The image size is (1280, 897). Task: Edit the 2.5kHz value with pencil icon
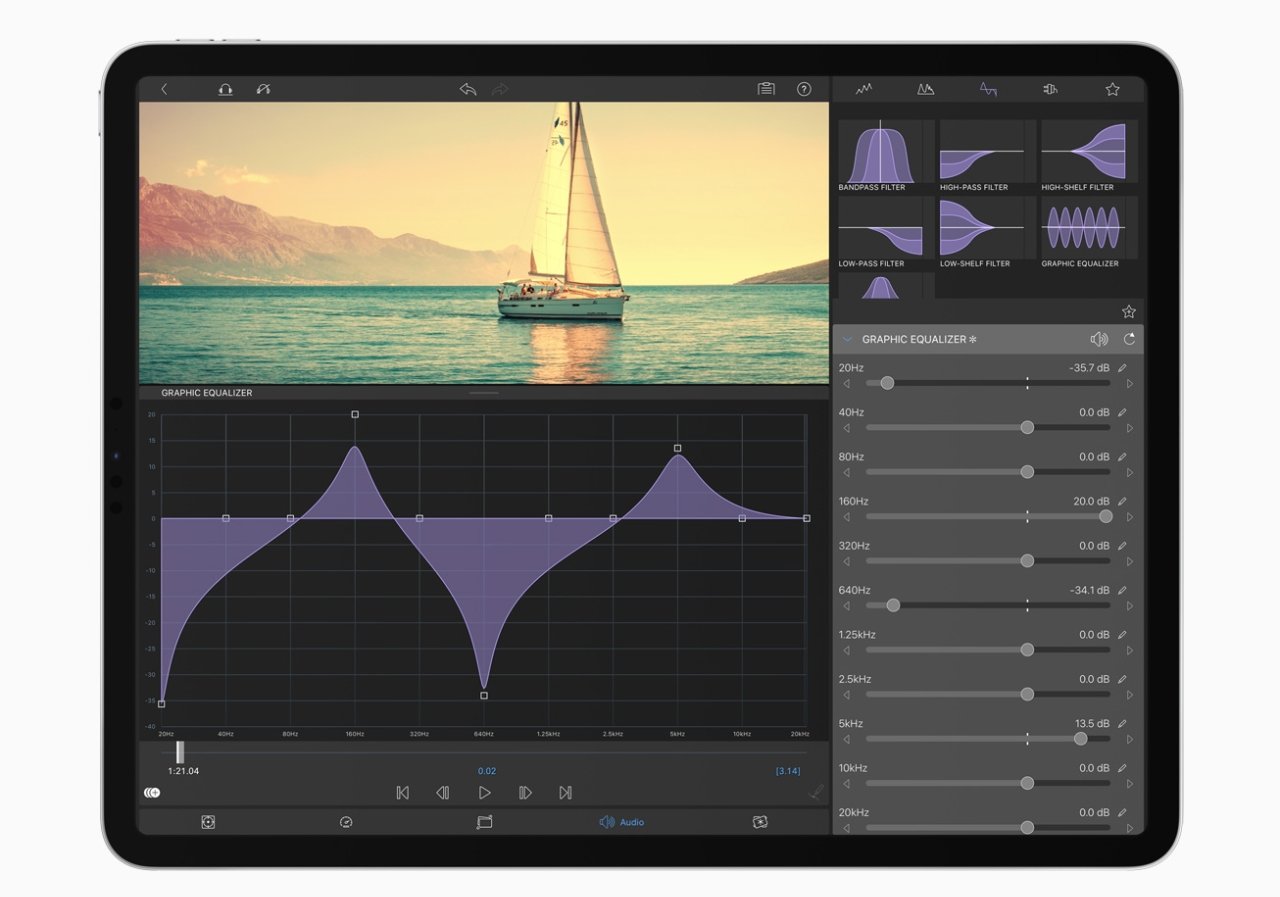1122,679
